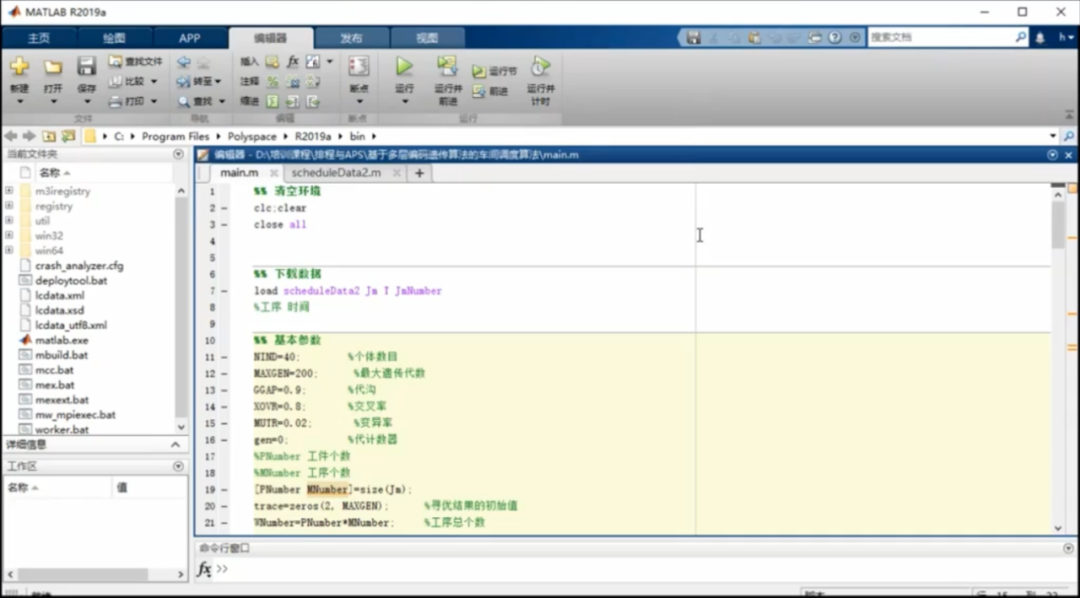Click the plus button to add new editor tab
This screenshot has width=1080, height=598.
click(x=419, y=173)
